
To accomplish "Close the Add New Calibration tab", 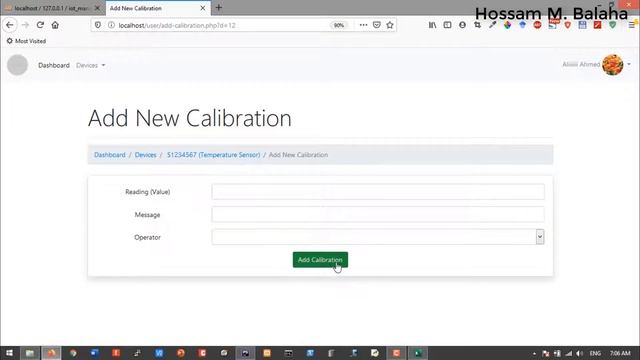I will point(202,8).
